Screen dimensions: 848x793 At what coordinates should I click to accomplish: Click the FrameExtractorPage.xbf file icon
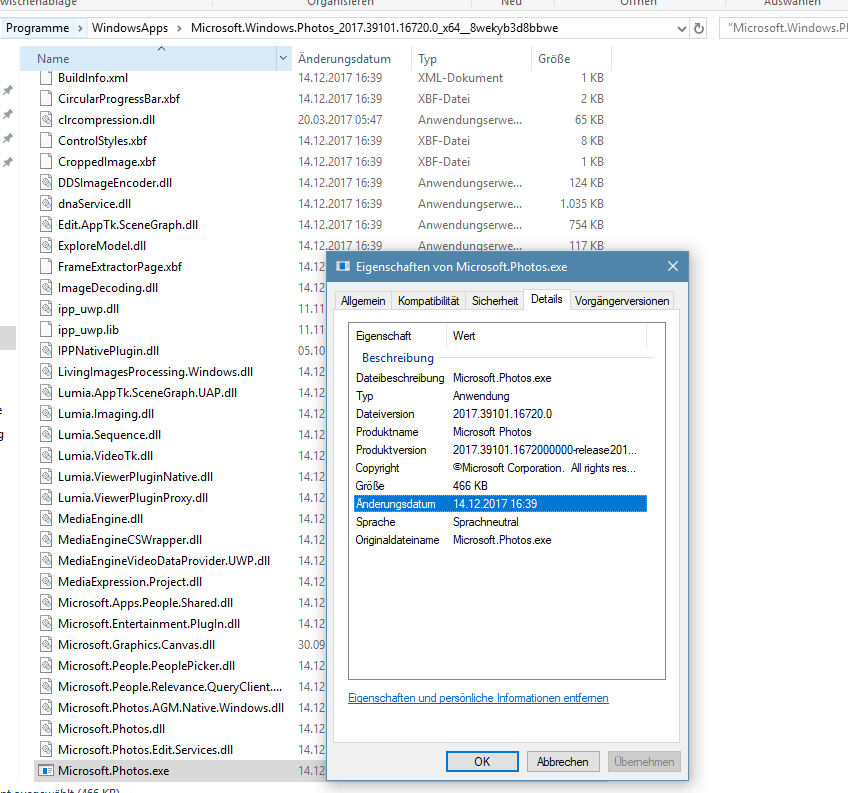tap(47, 267)
